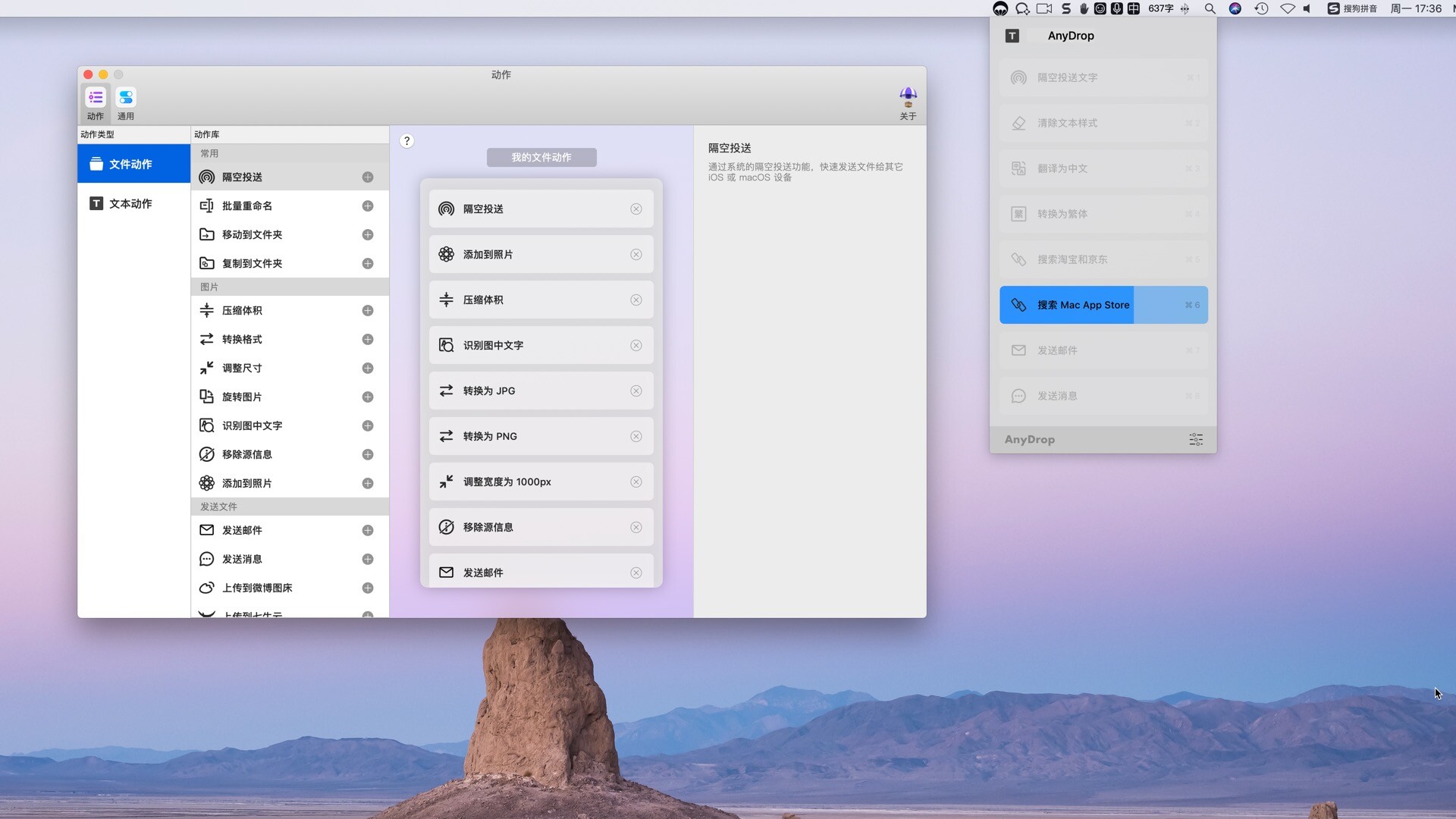Open 图片 category in action library
Image resolution: width=1456 pixels, height=819 pixels.
click(x=208, y=287)
